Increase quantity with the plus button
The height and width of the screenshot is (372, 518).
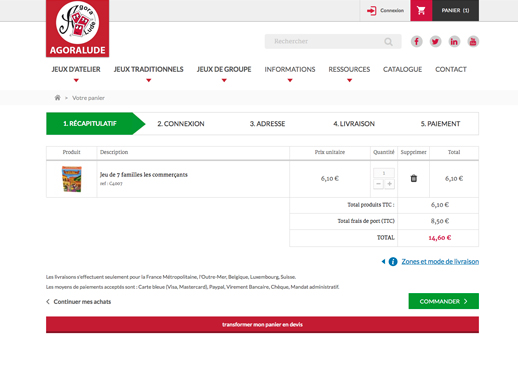(x=389, y=184)
